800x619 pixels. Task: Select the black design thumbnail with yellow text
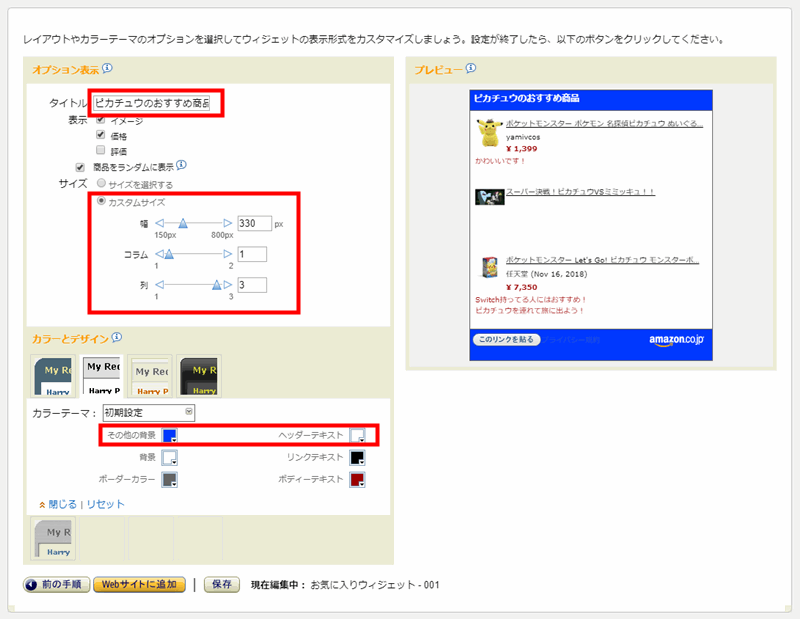pos(199,376)
